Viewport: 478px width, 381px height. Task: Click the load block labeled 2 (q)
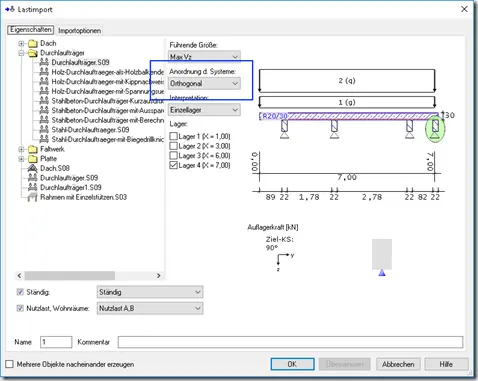click(347, 80)
